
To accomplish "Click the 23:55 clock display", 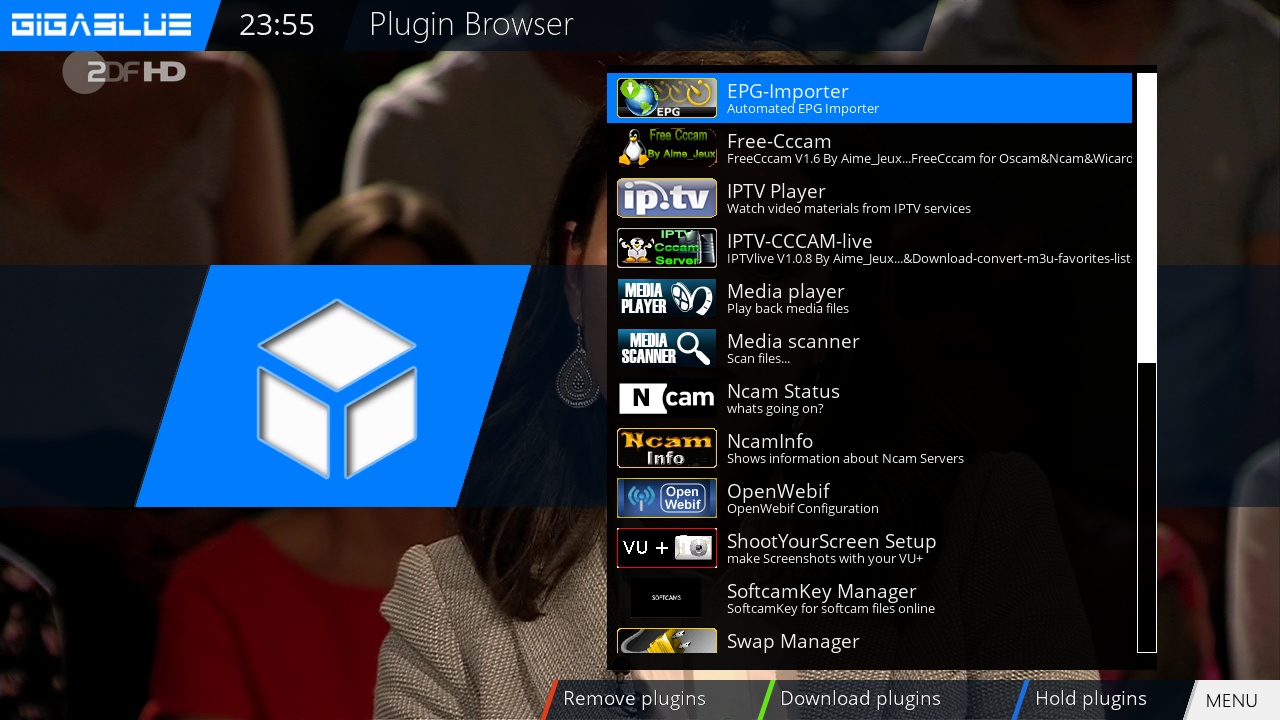I will pyautogui.click(x=277, y=25).
